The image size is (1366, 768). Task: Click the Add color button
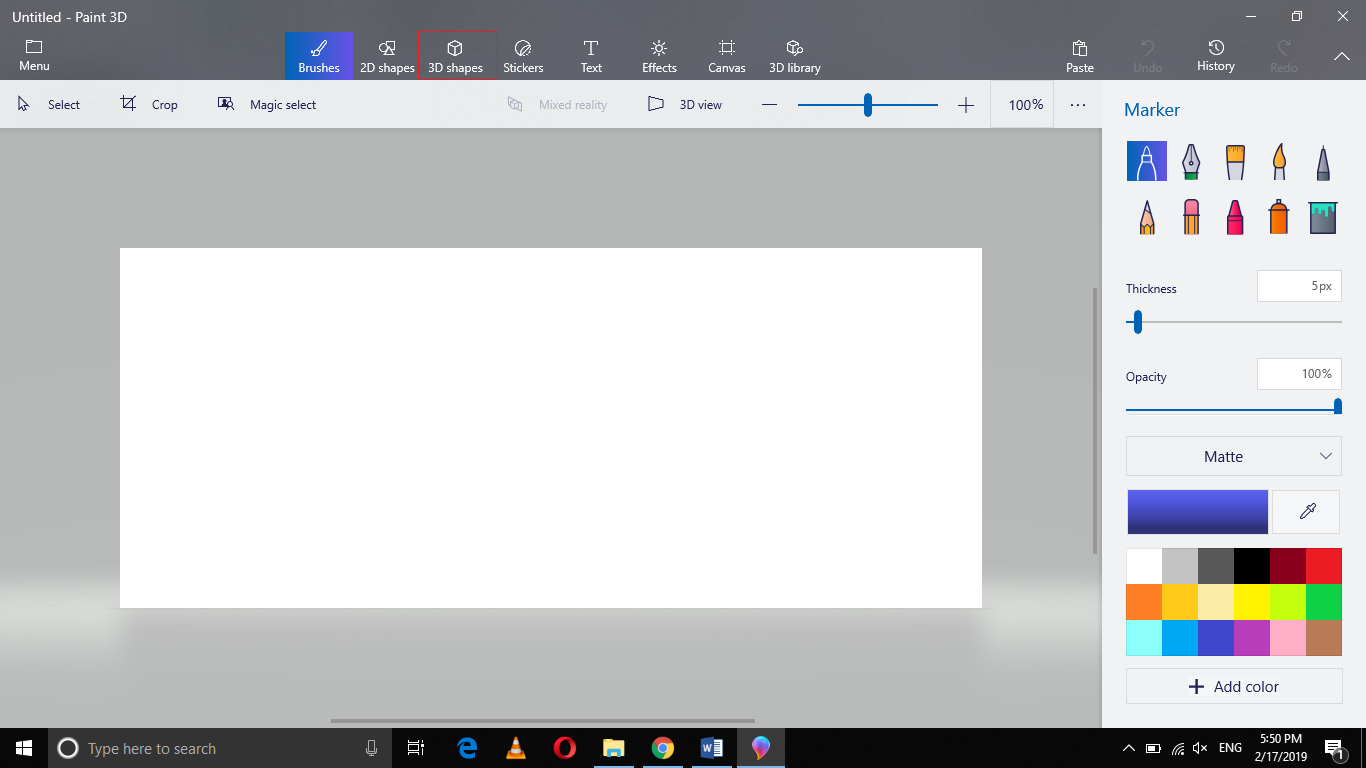pos(1233,686)
